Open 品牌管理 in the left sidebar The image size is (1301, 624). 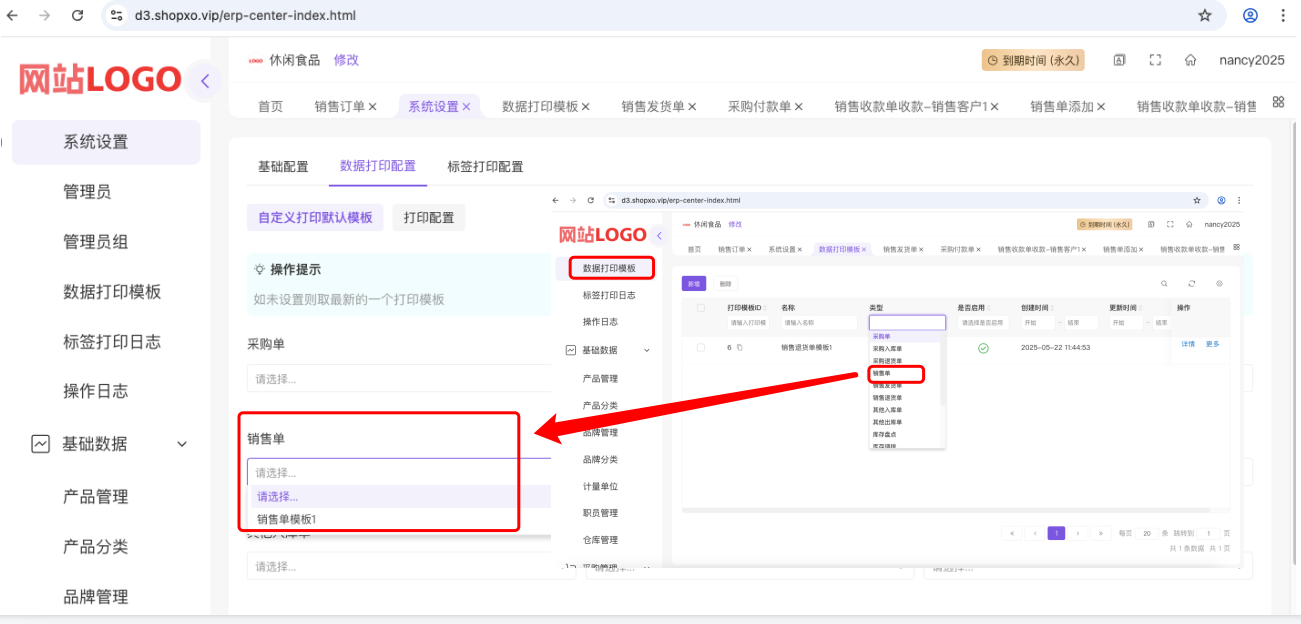click(x=95, y=597)
